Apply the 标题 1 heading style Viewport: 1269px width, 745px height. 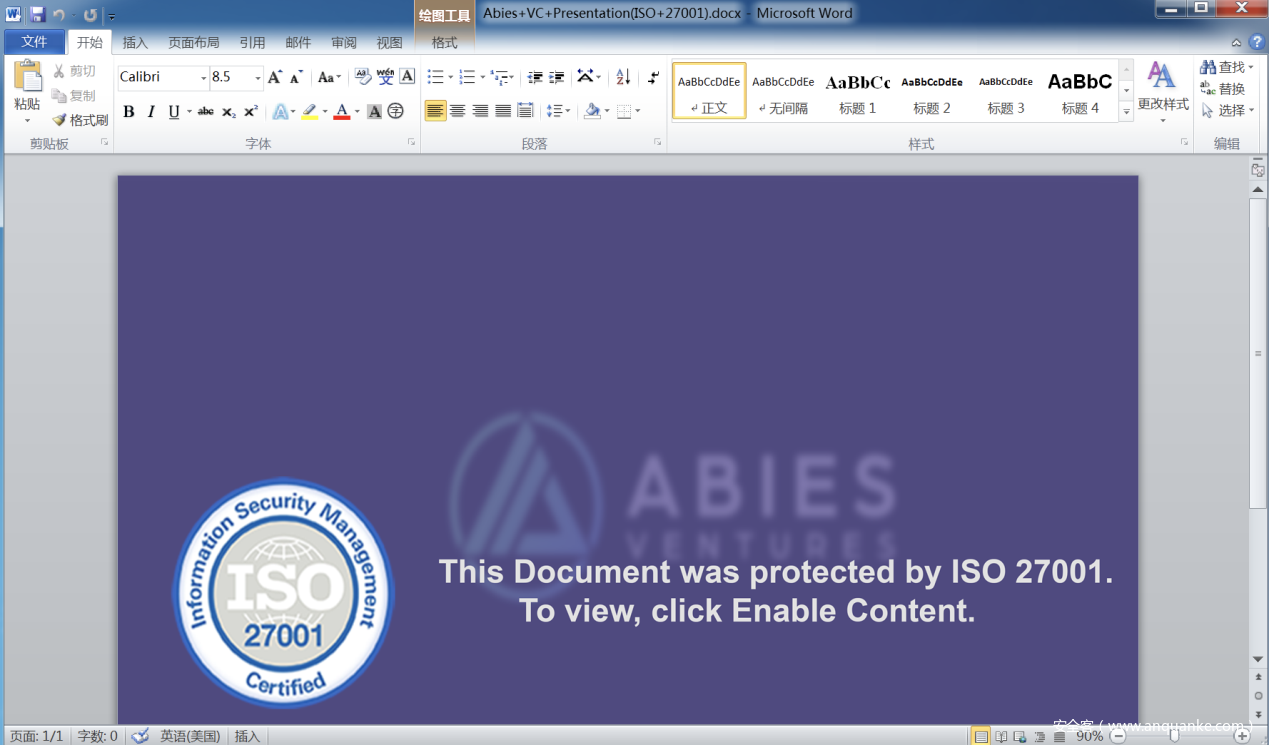[858, 91]
